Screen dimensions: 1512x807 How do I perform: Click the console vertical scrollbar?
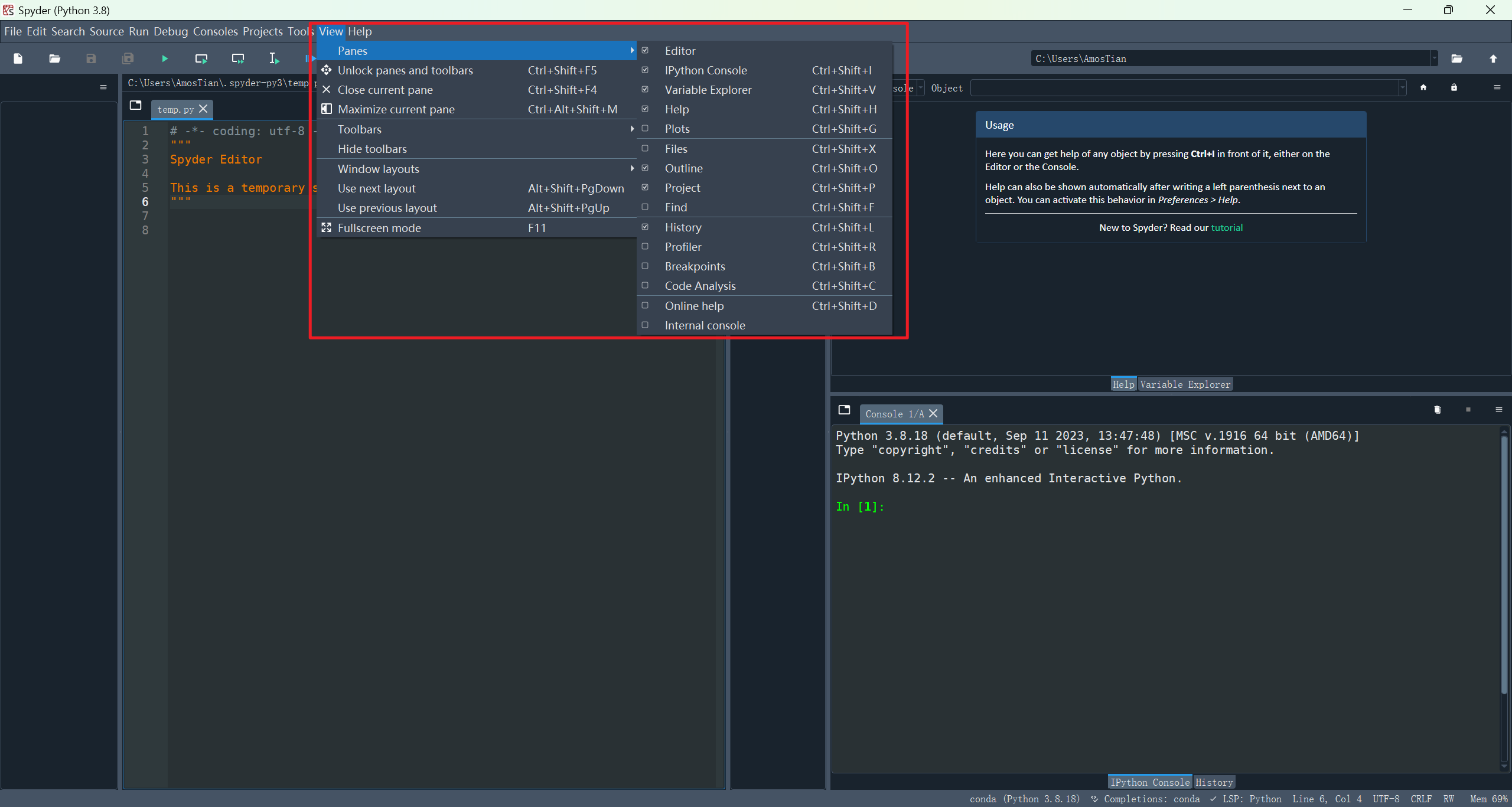pyautogui.click(x=1504, y=564)
